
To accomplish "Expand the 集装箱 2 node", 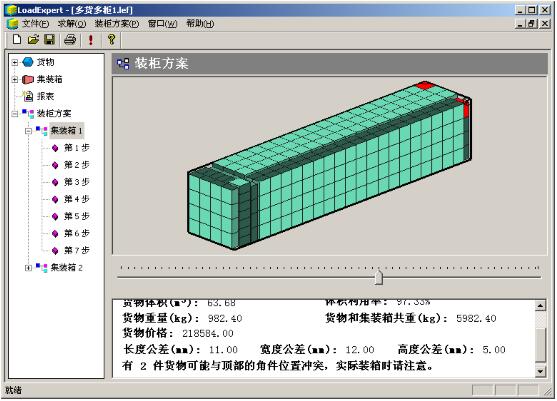I will pos(28,268).
